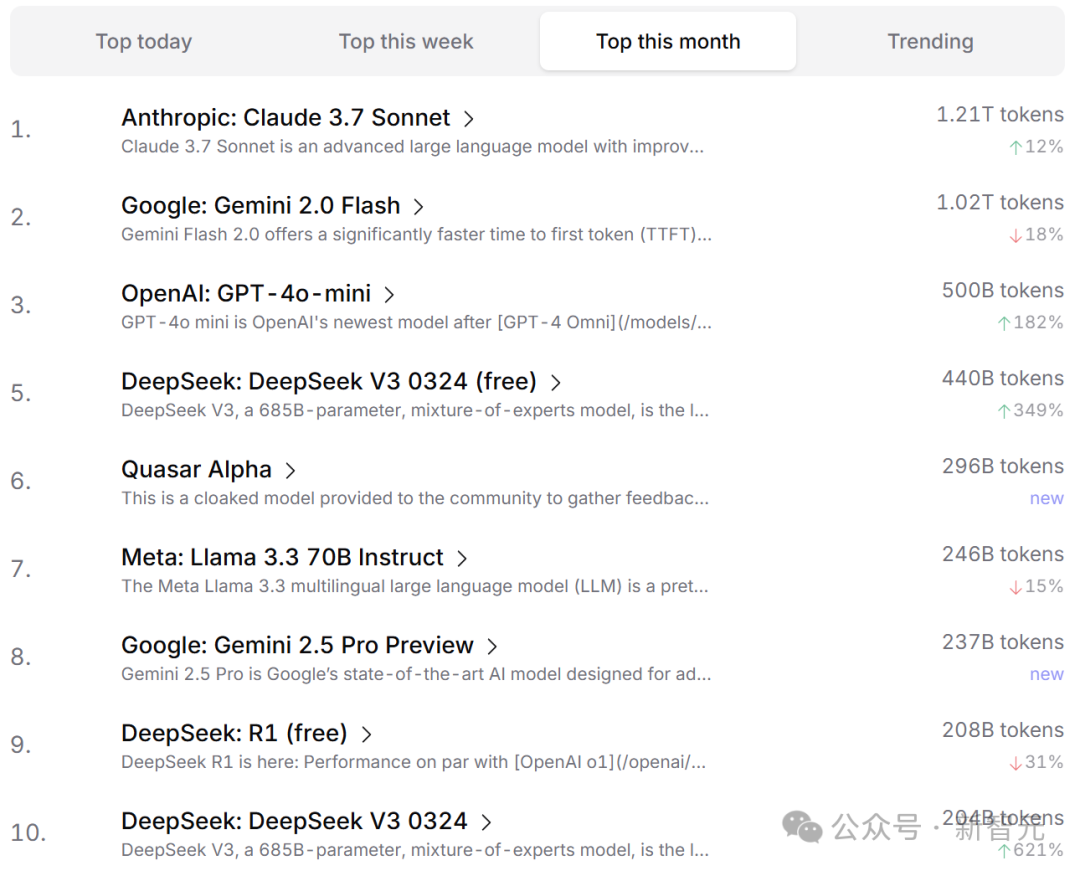The image size is (1080, 871).
Task: Select the Top this week tab
Action: click(x=406, y=42)
